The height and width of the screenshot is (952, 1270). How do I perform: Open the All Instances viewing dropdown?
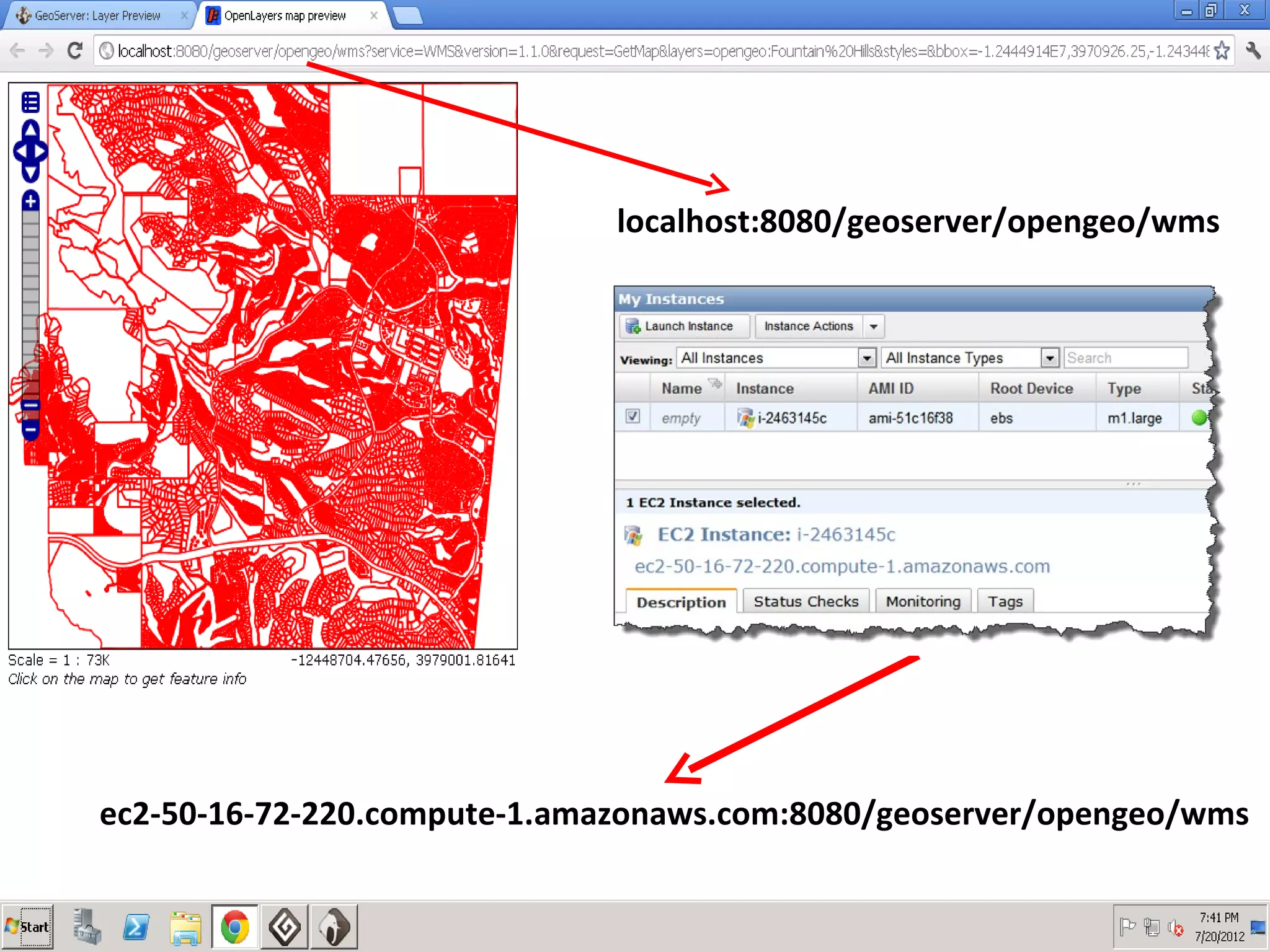[776, 358]
